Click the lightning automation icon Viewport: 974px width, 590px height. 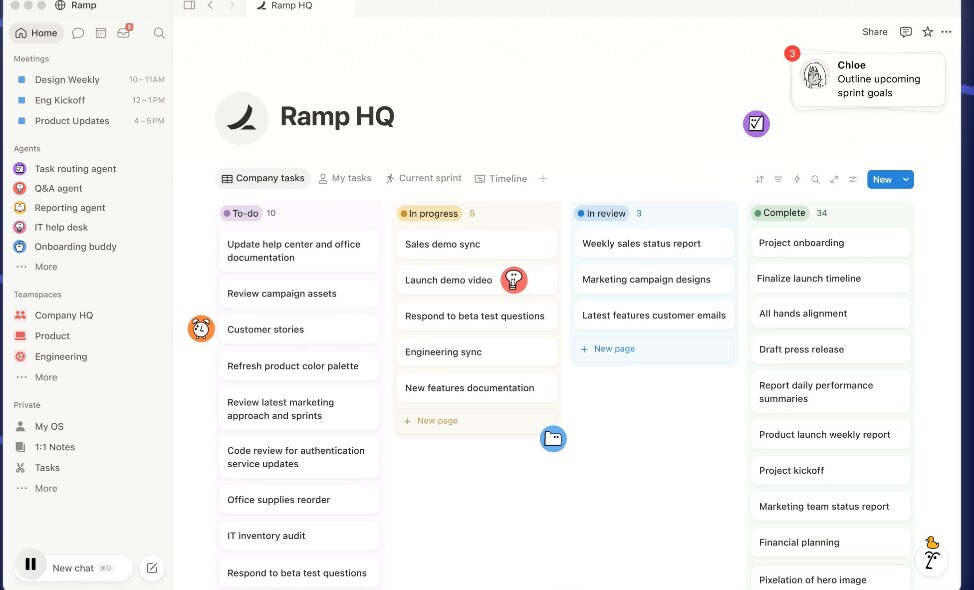(x=796, y=179)
